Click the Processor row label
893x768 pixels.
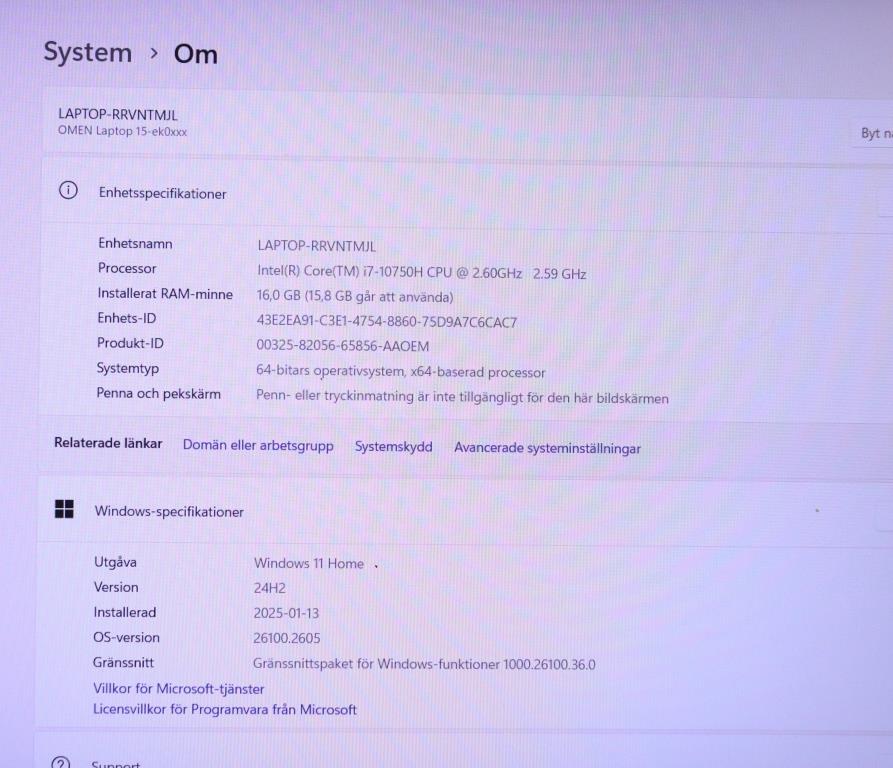(x=127, y=268)
